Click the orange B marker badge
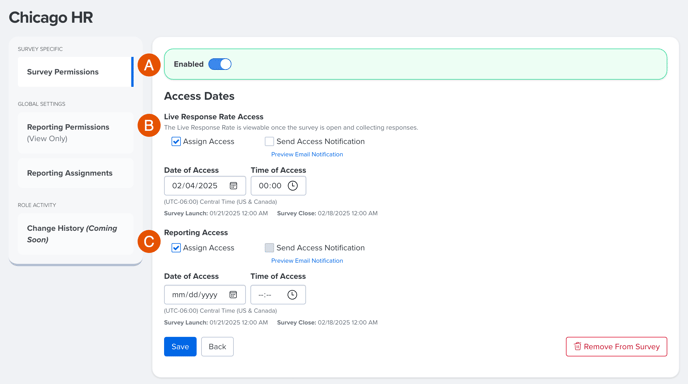The width and height of the screenshot is (688, 384). 149,125
